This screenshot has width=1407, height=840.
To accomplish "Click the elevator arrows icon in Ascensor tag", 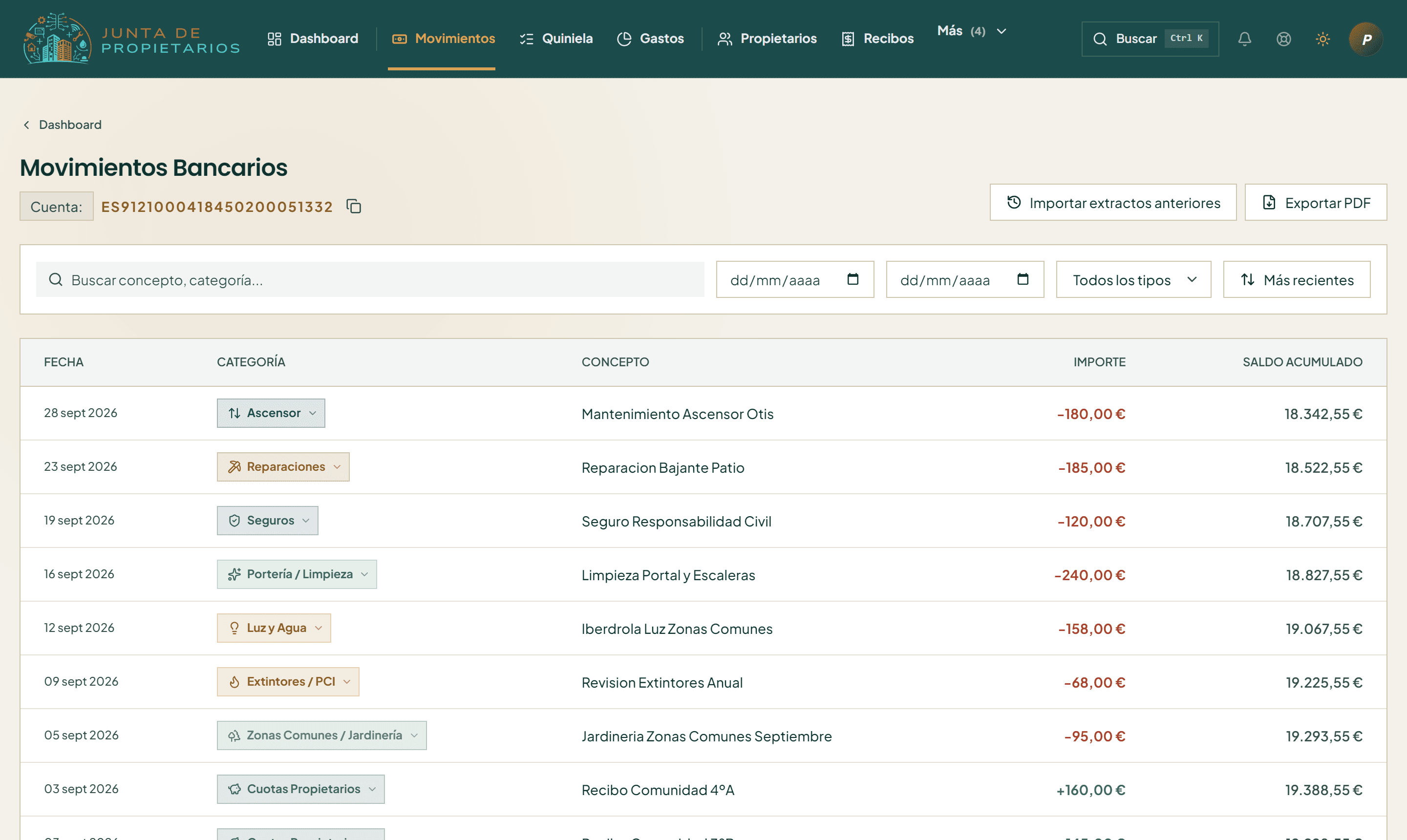I will (x=234, y=413).
